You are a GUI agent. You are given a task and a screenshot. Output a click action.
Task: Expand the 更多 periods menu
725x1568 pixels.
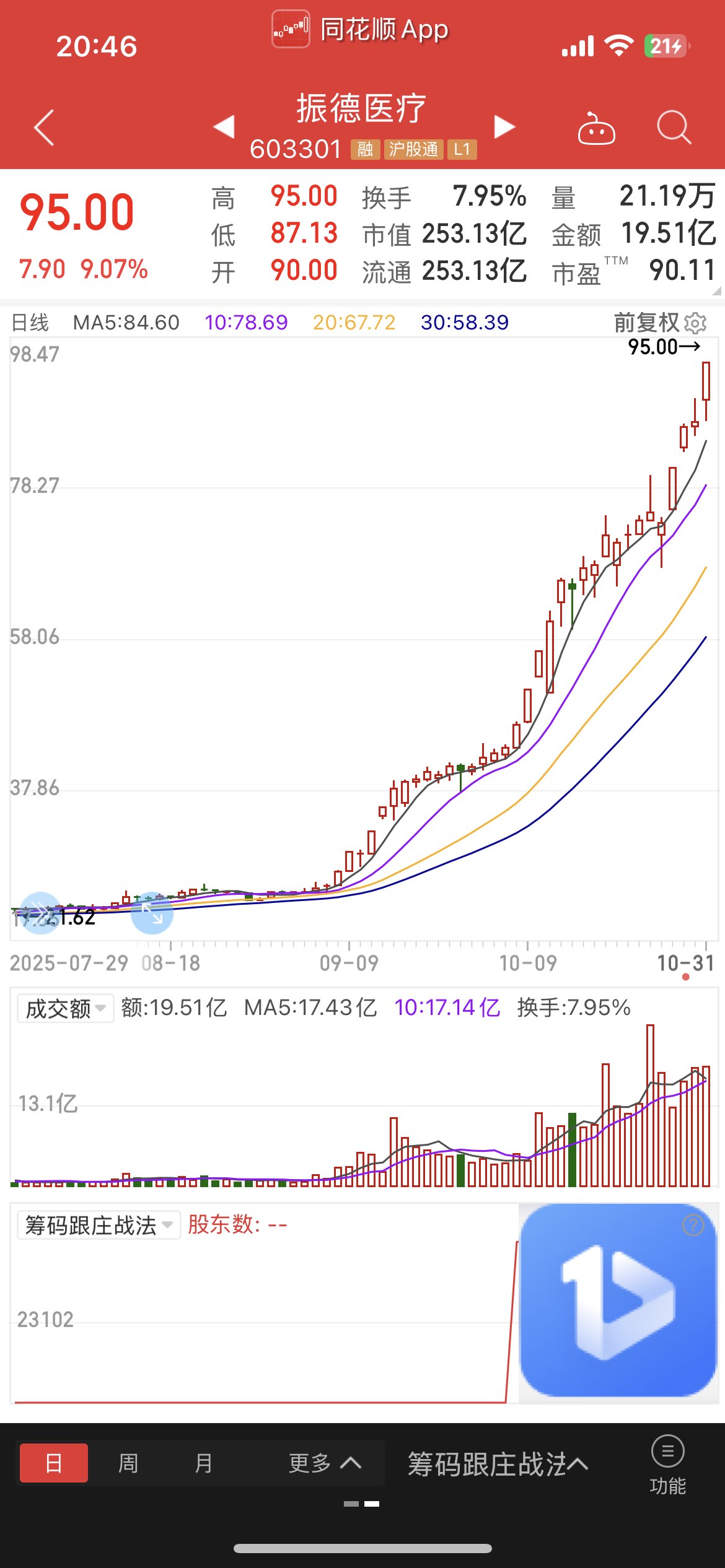point(325,1463)
